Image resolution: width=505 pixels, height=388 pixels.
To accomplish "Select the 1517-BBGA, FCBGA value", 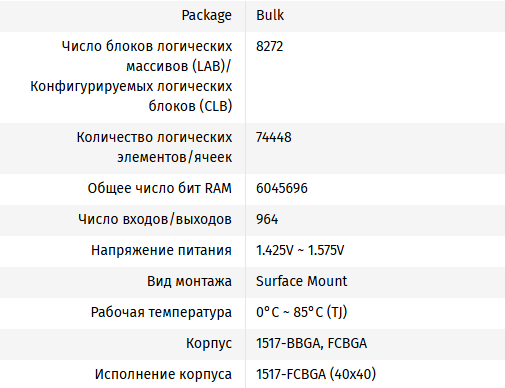I will 311,343.
